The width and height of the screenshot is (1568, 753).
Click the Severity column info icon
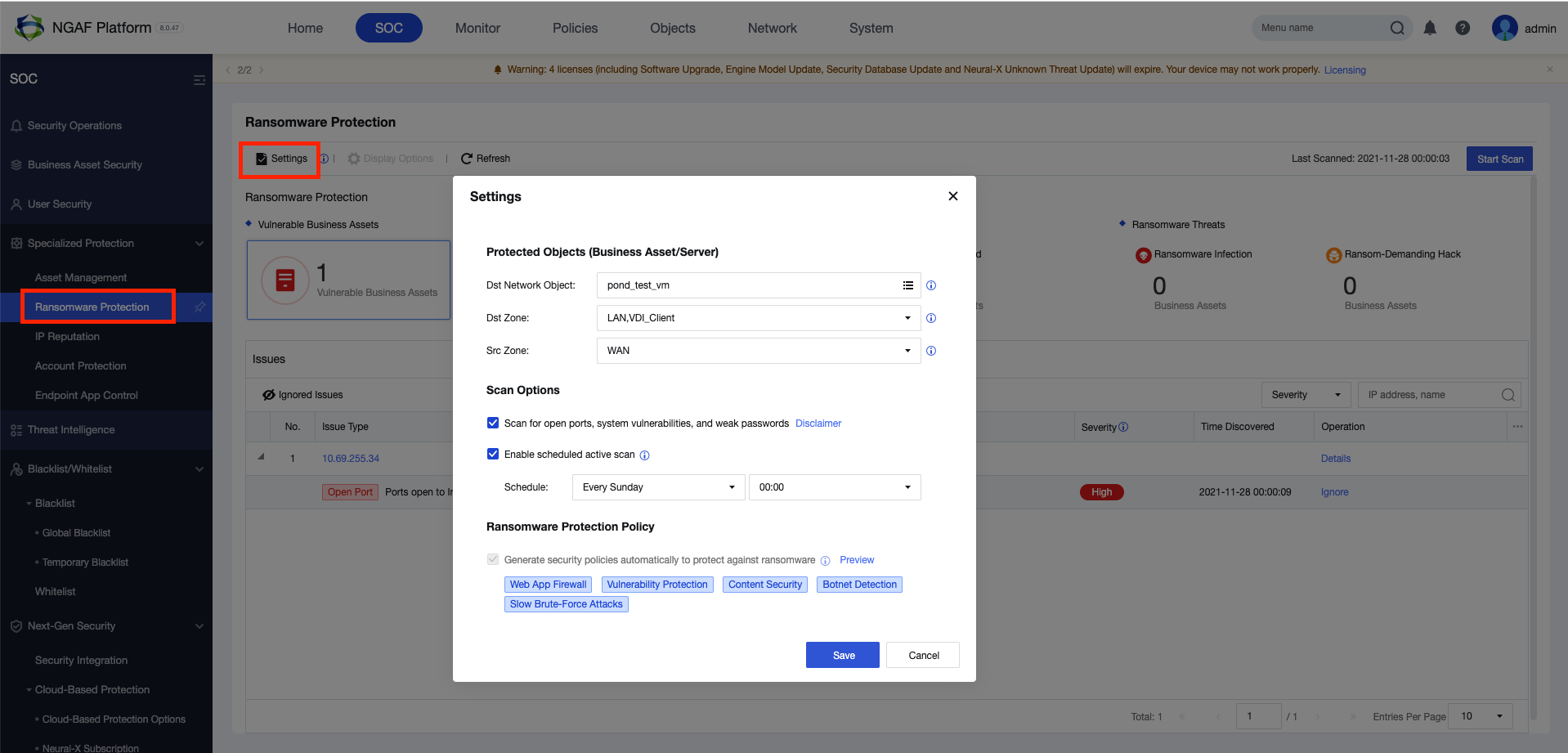pyautogui.click(x=1123, y=427)
